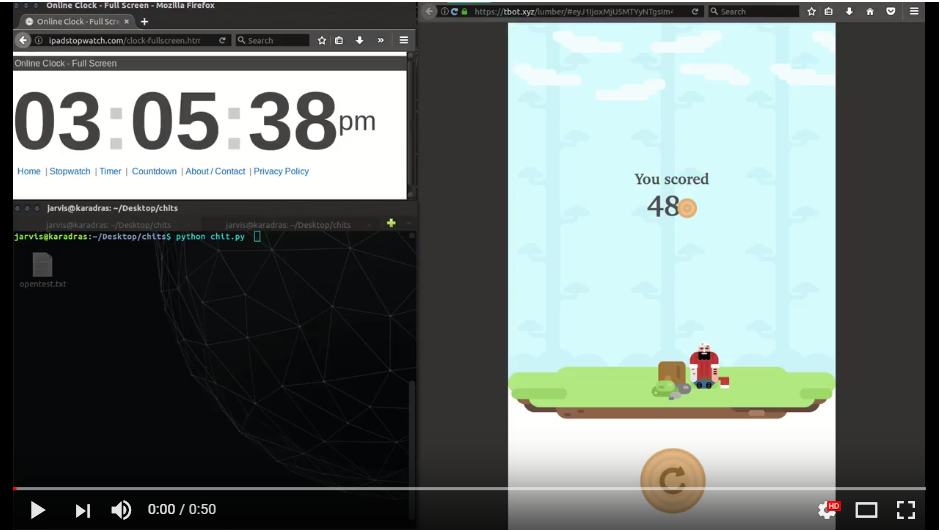Viewport: 940px width, 530px height.
Task: Click the Search box in right Firefox
Action: [x=754, y=11]
